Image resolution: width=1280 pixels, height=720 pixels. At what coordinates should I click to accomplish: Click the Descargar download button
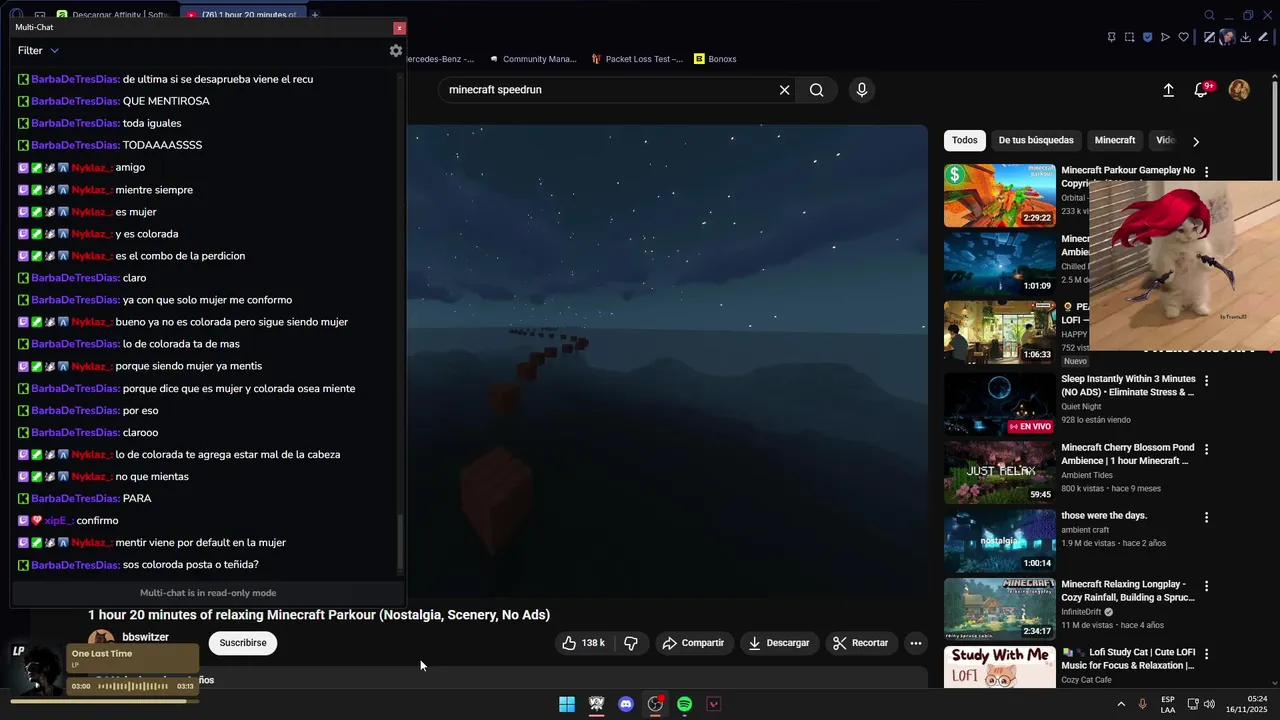point(779,643)
